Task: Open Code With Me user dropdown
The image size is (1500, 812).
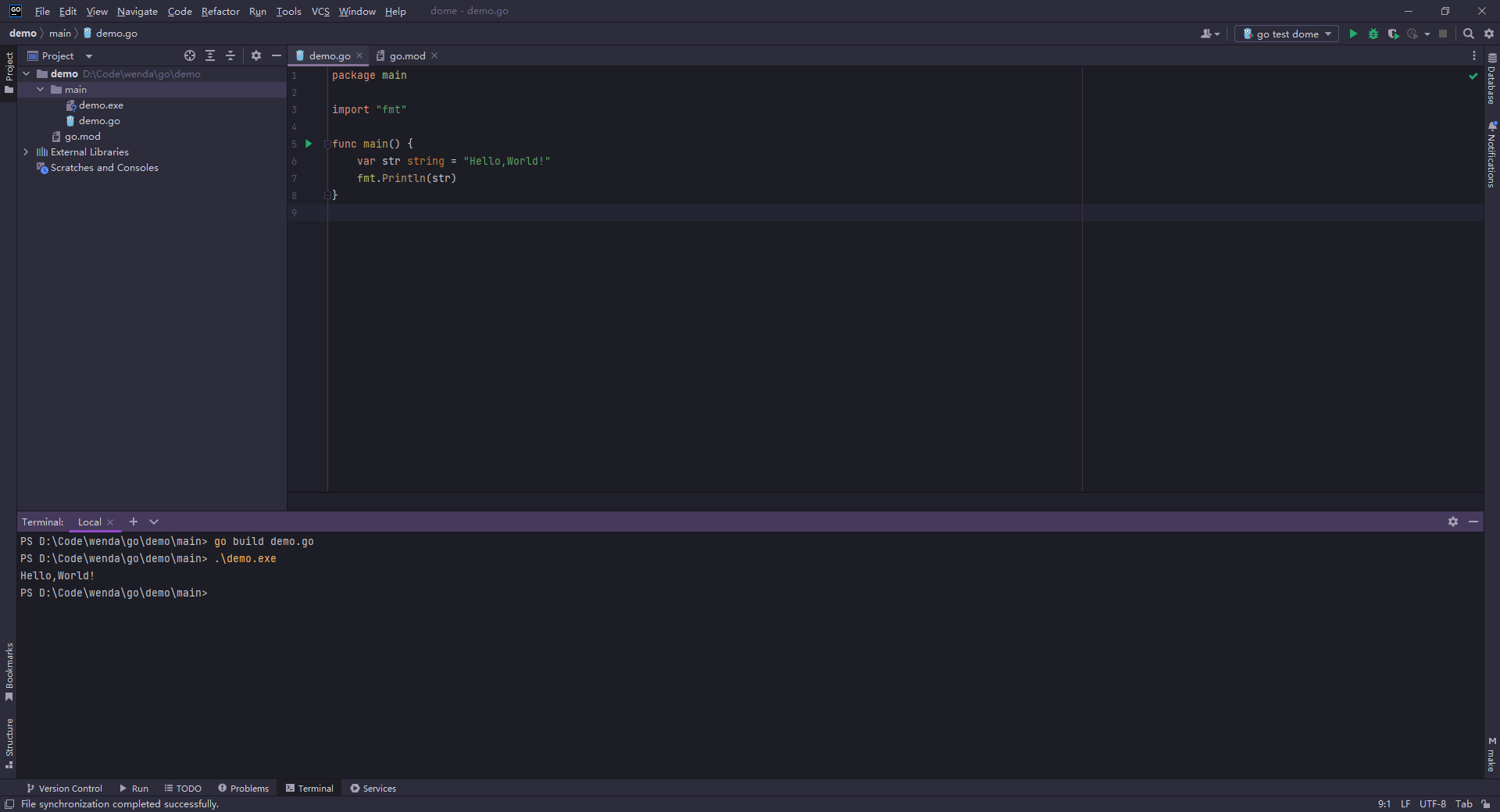Action: coord(1209,34)
